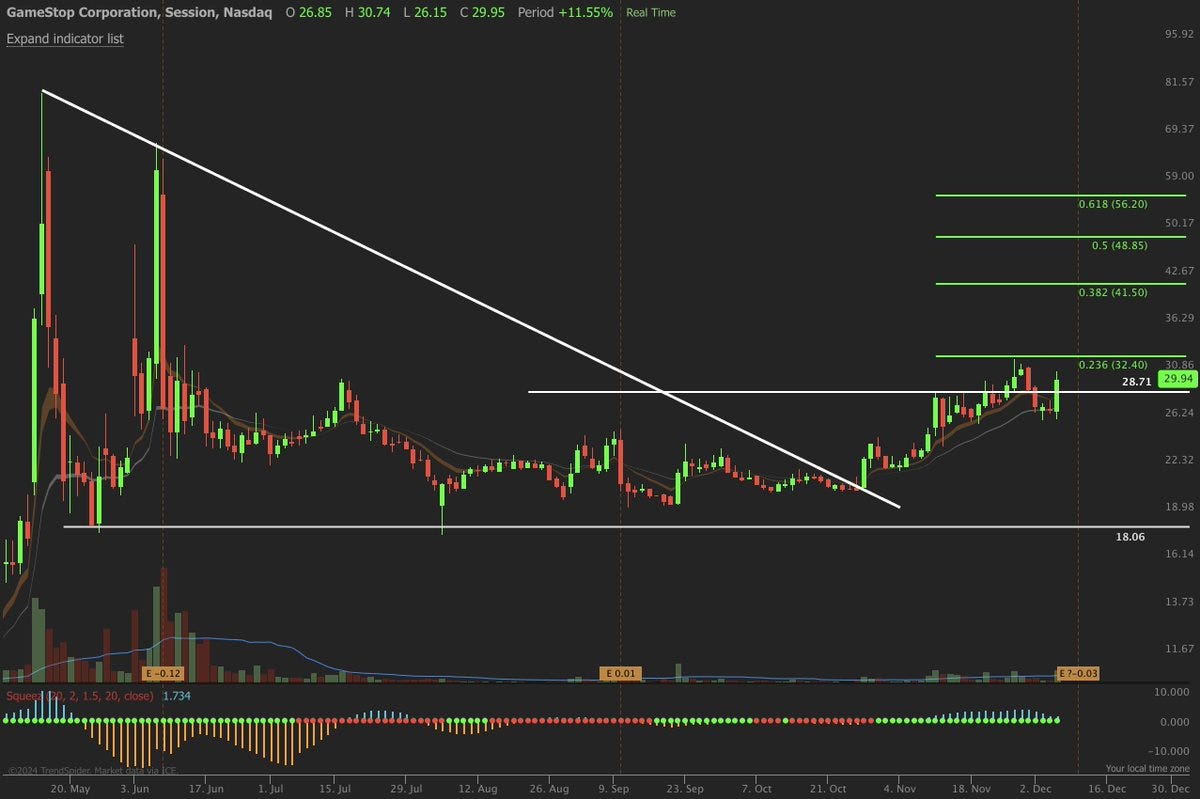Click the green 29.94 current price tag

click(1176, 379)
